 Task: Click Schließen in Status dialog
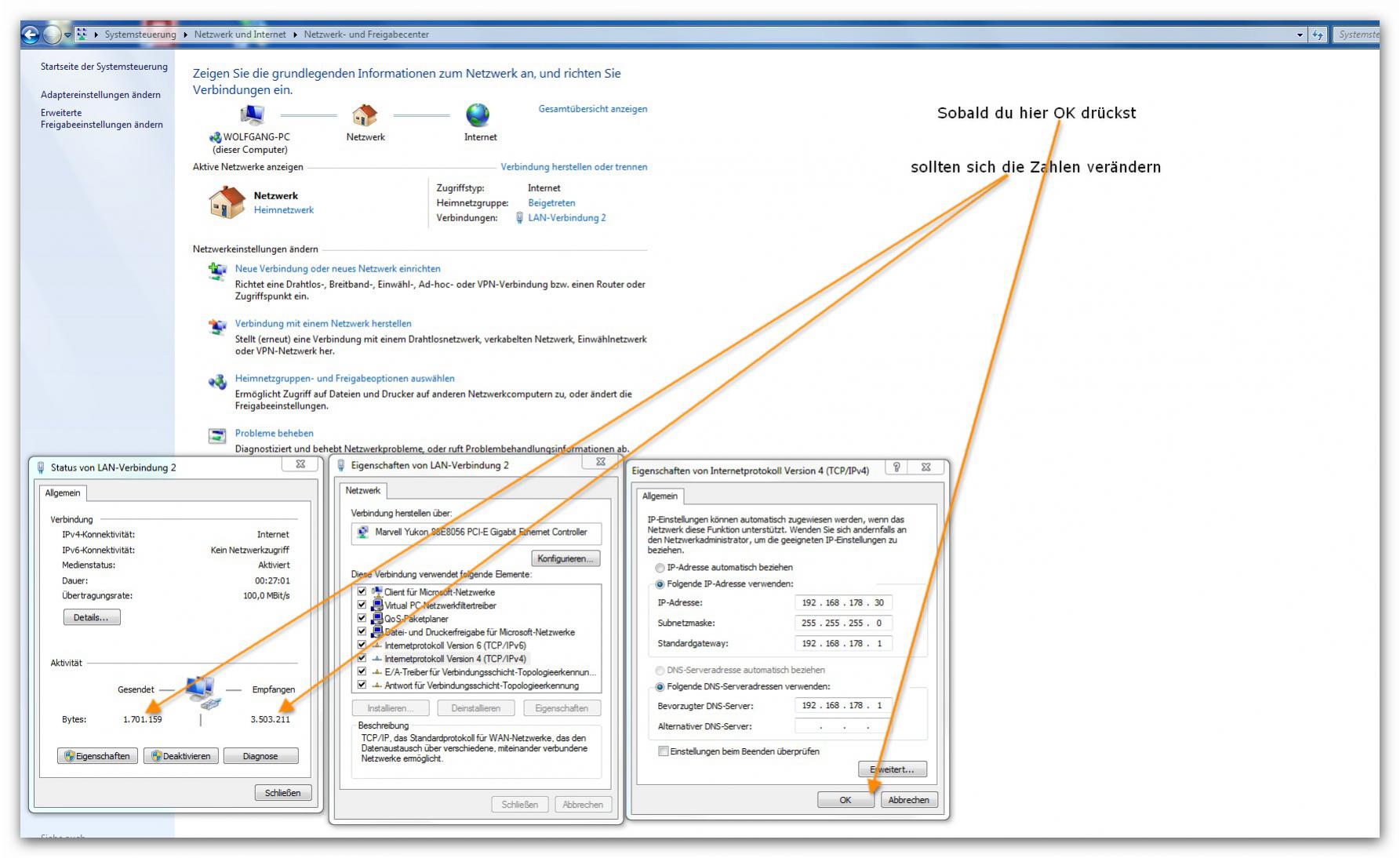pos(283,793)
